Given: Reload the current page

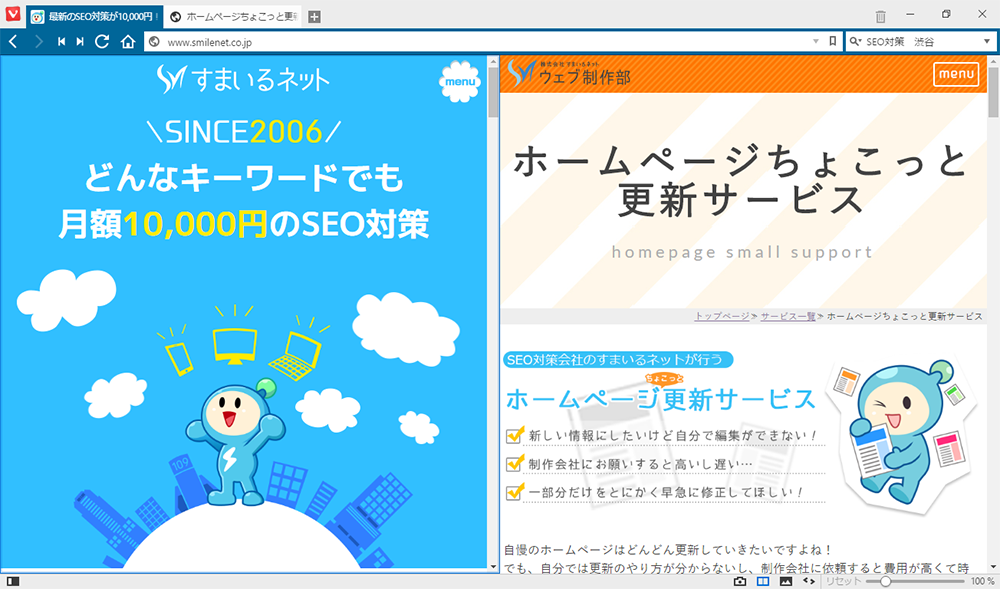Looking at the screenshot, I should tap(102, 41).
